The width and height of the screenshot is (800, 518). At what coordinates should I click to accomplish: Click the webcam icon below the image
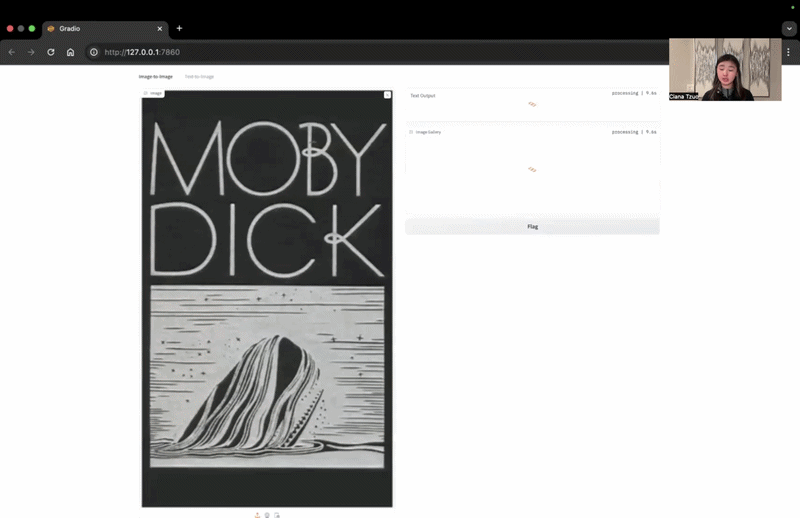[267, 515]
